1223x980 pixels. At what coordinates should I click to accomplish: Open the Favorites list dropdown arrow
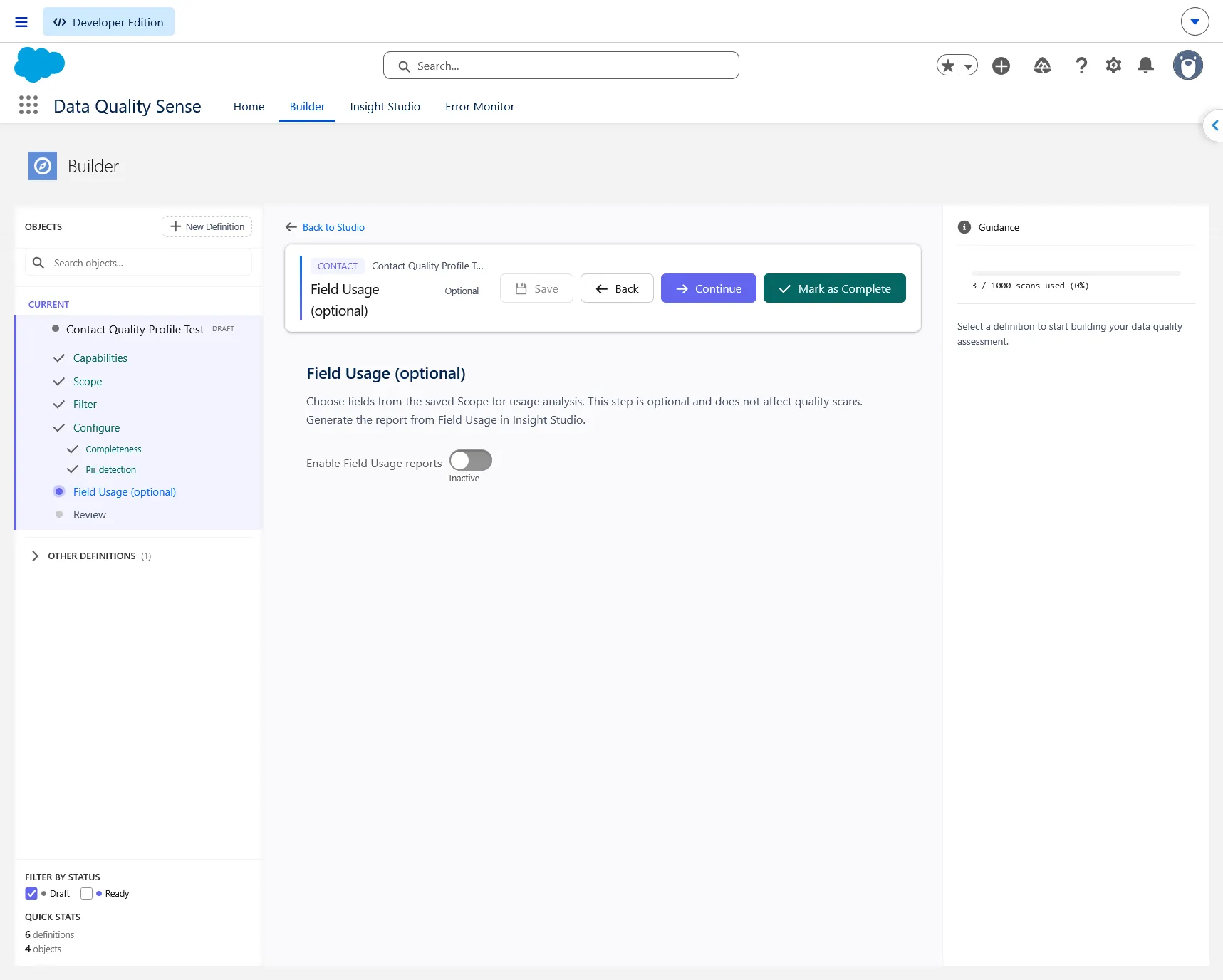(968, 66)
